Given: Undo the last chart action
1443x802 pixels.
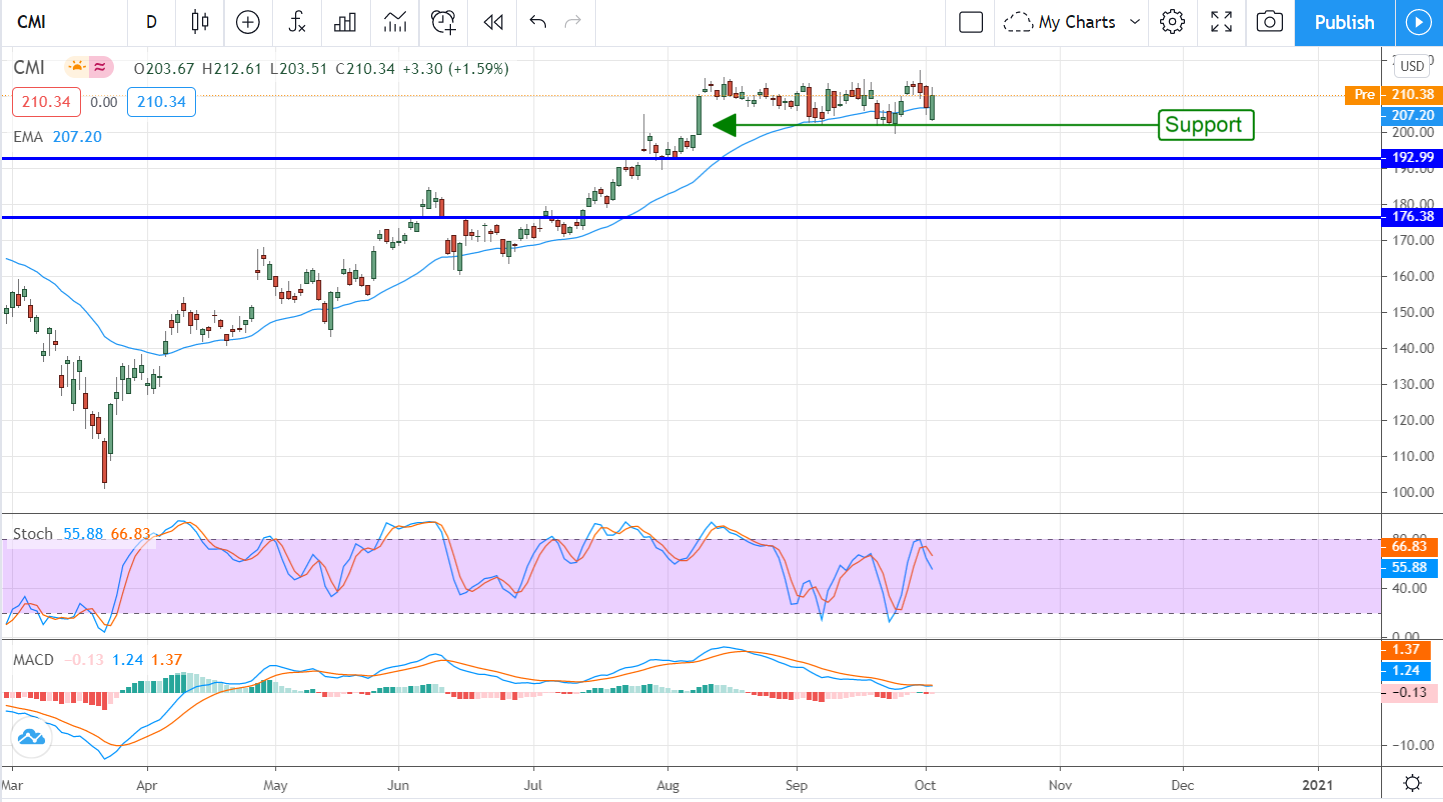Looking at the screenshot, I should (x=538, y=22).
